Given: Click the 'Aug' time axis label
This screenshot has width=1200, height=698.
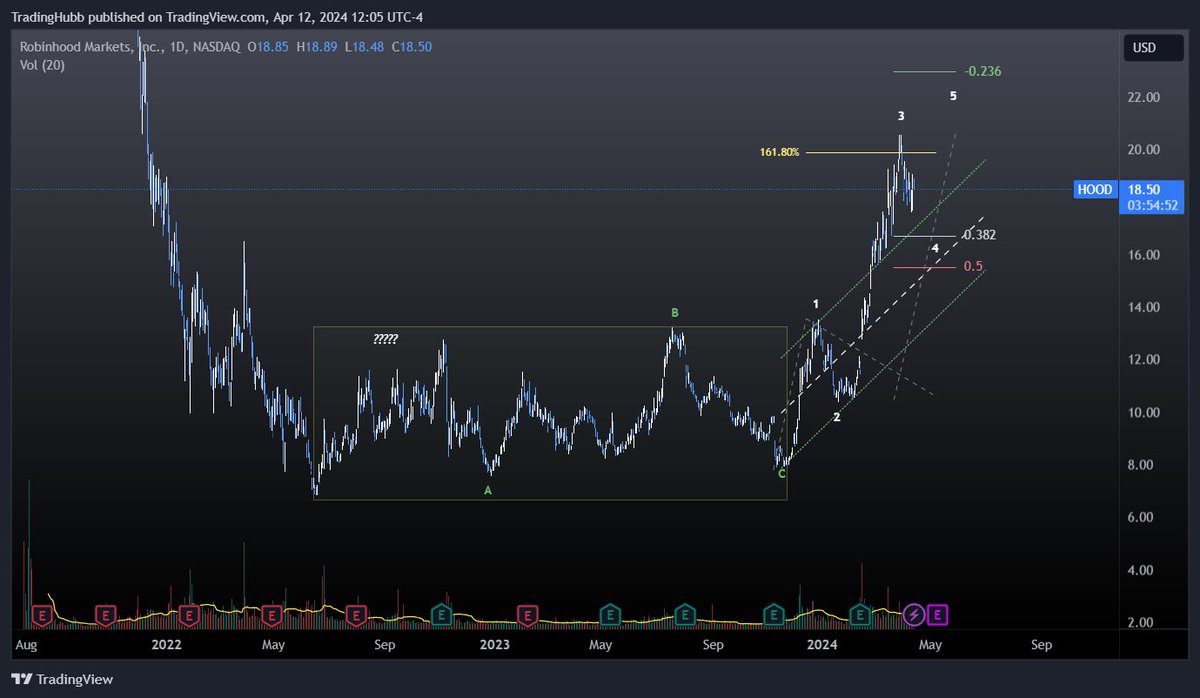Looking at the screenshot, I should point(29,645).
